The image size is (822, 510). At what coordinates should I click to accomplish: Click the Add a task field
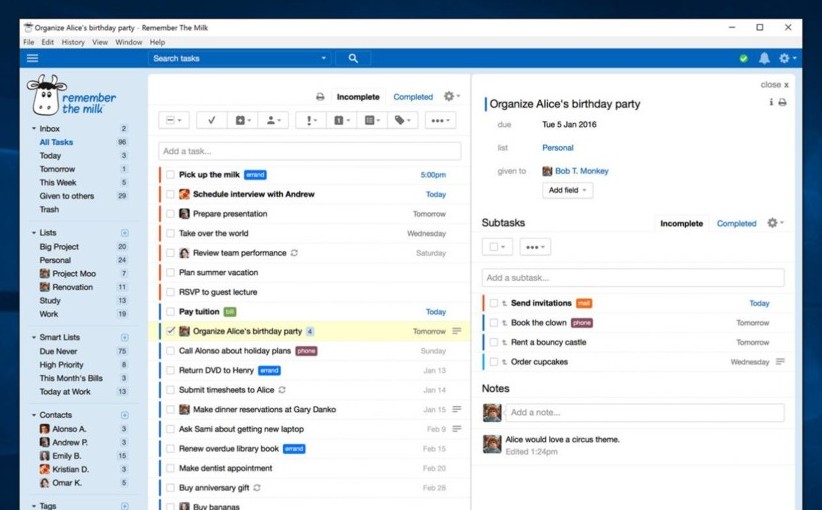coord(310,151)
